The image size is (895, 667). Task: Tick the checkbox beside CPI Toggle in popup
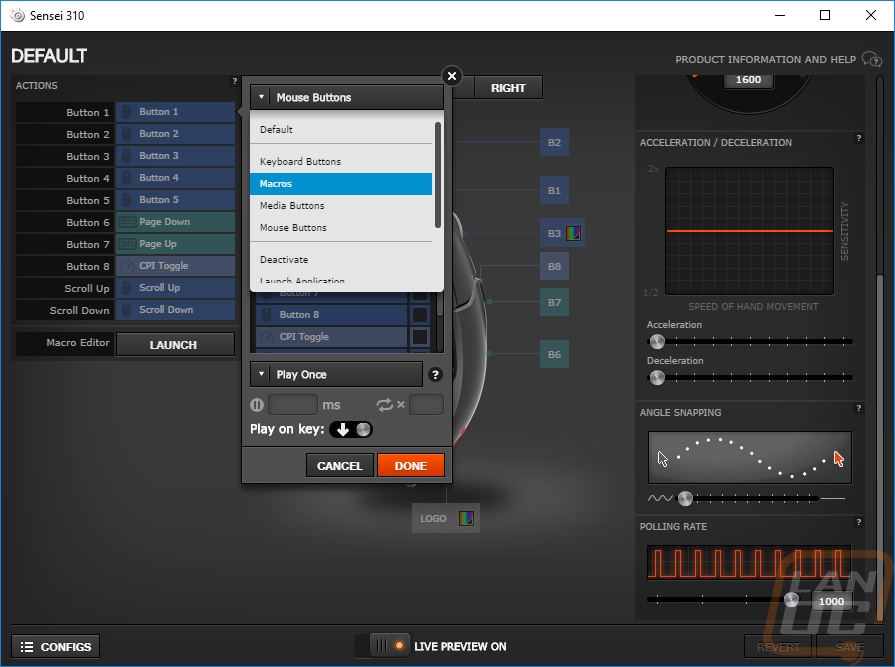[x=420, y=337]
